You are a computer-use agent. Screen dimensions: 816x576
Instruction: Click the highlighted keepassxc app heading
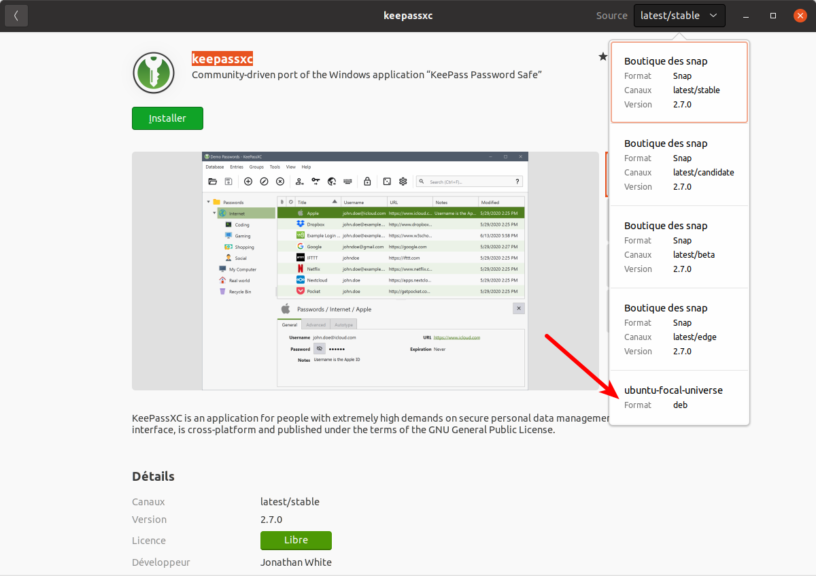coord(222,59)
